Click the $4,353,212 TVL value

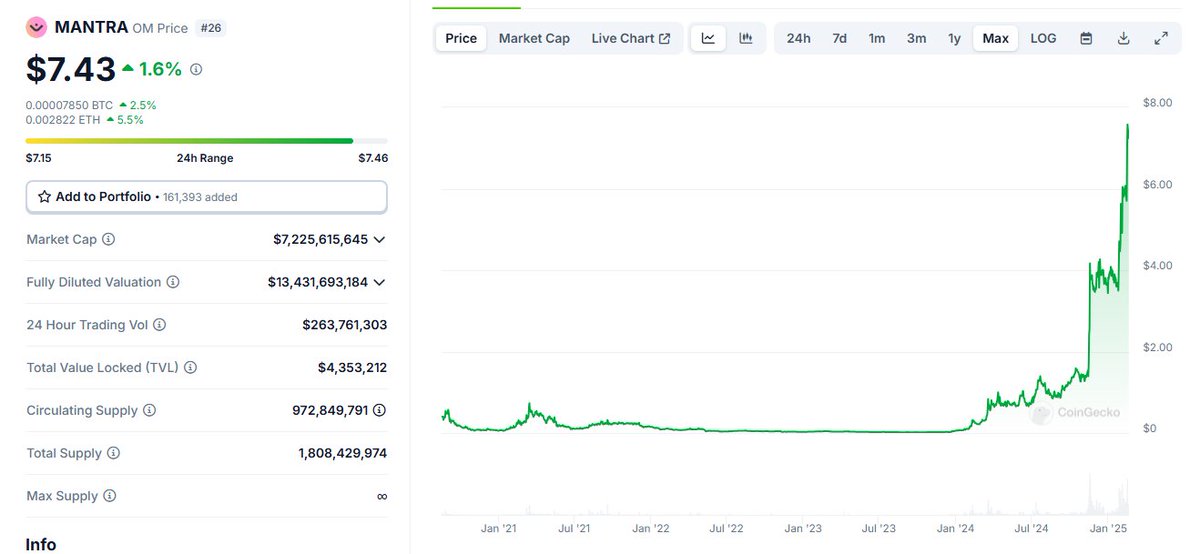pos(352,368)
